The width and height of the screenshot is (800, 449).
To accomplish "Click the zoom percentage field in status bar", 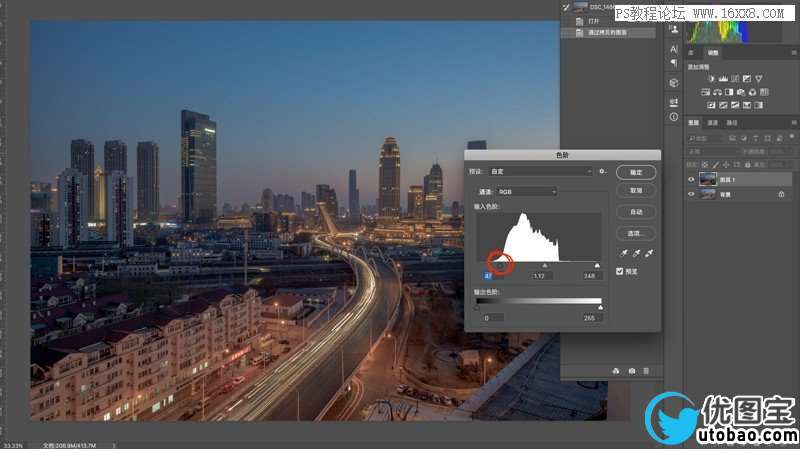I will [x=12, y=445].
